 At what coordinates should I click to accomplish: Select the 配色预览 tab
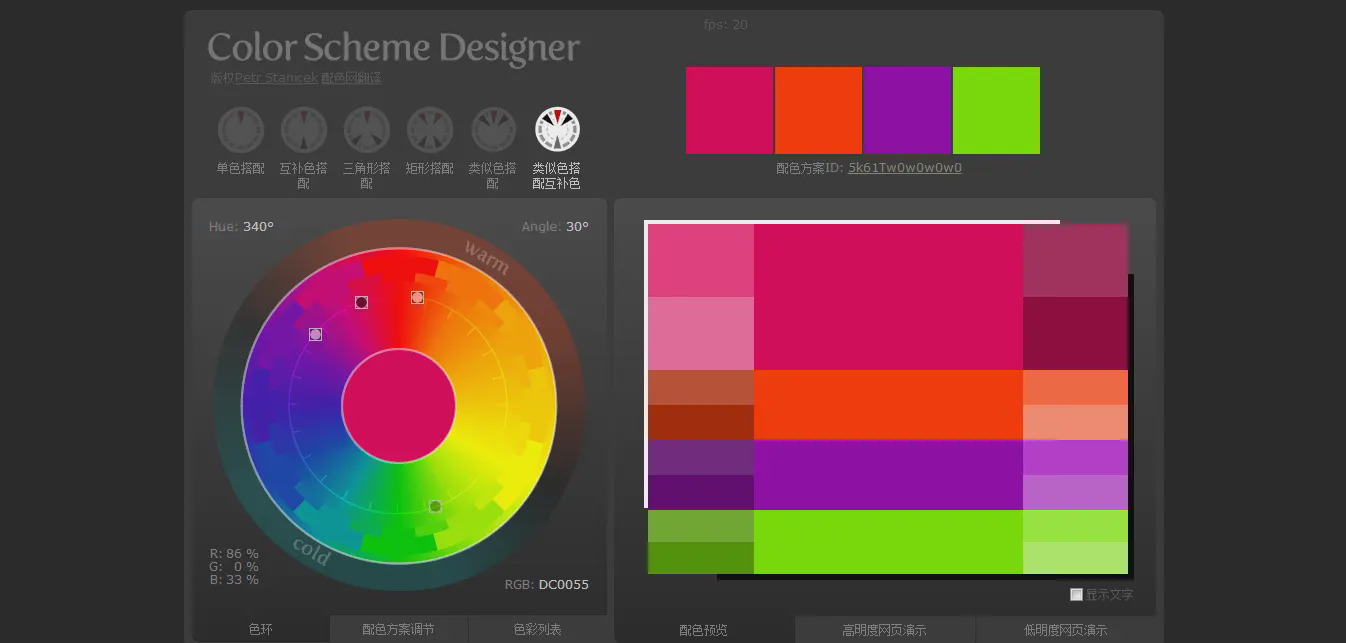coord(703,630)
